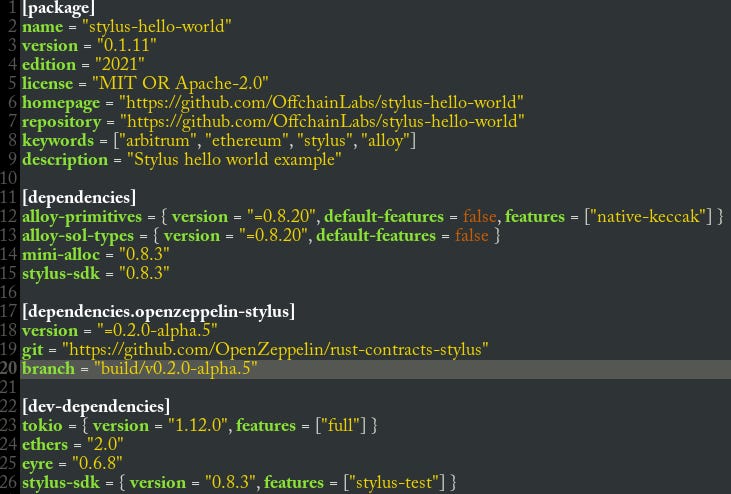Click the mini-alloc key
This screenshot has height=494, width=731.
point(61,255)
